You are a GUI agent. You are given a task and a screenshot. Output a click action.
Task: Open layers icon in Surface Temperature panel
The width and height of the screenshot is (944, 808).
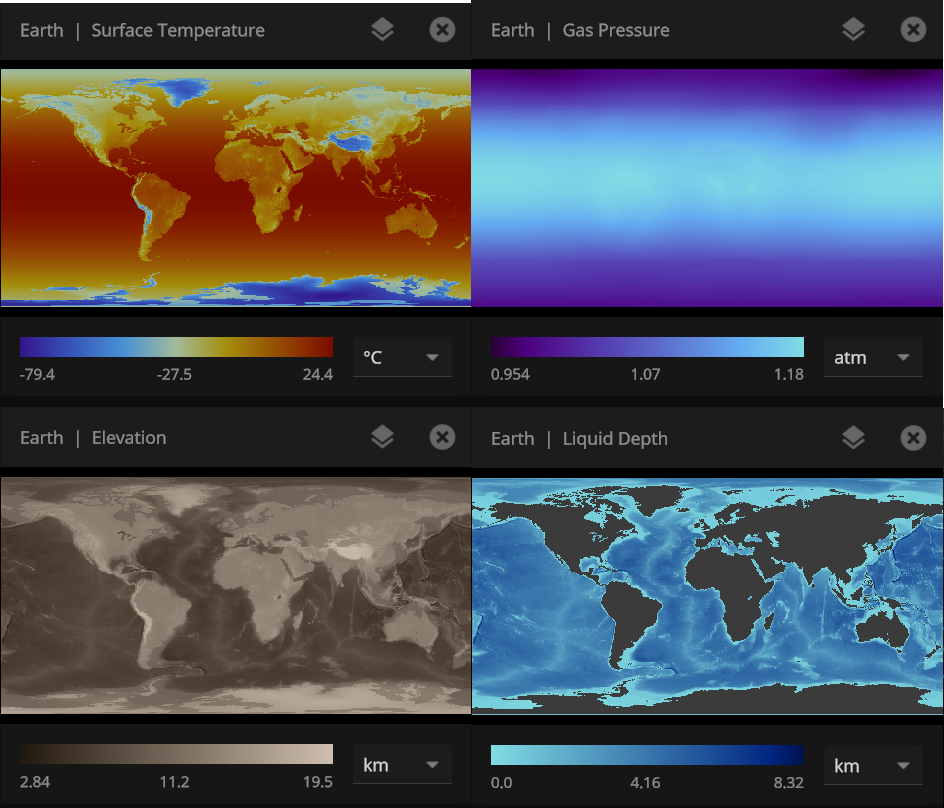[382, 30]
